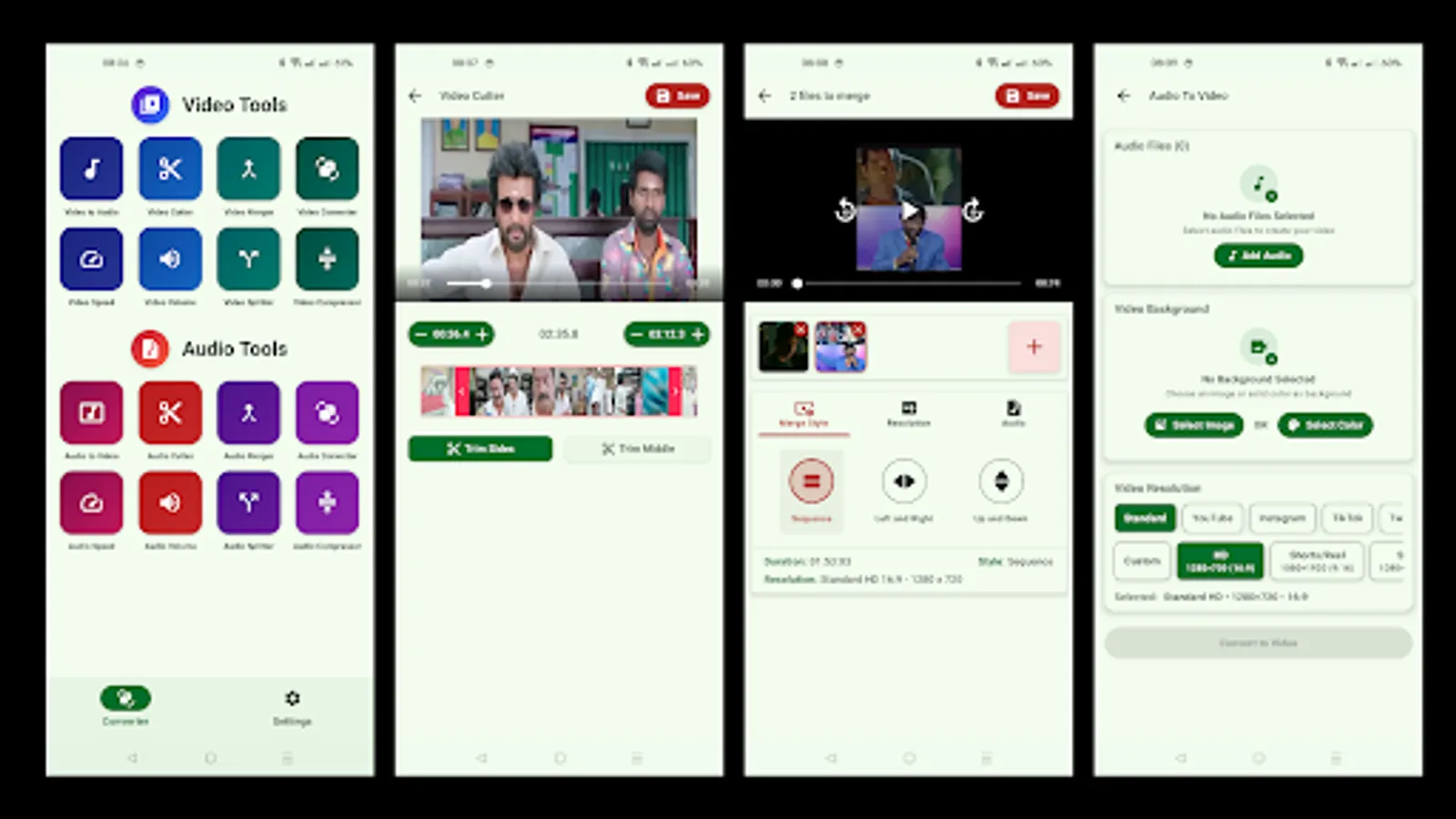The height and width of the screenshot is (819, 1456).
Task: Open the Audio Cutter tool
Action: (x=169, y=412)
